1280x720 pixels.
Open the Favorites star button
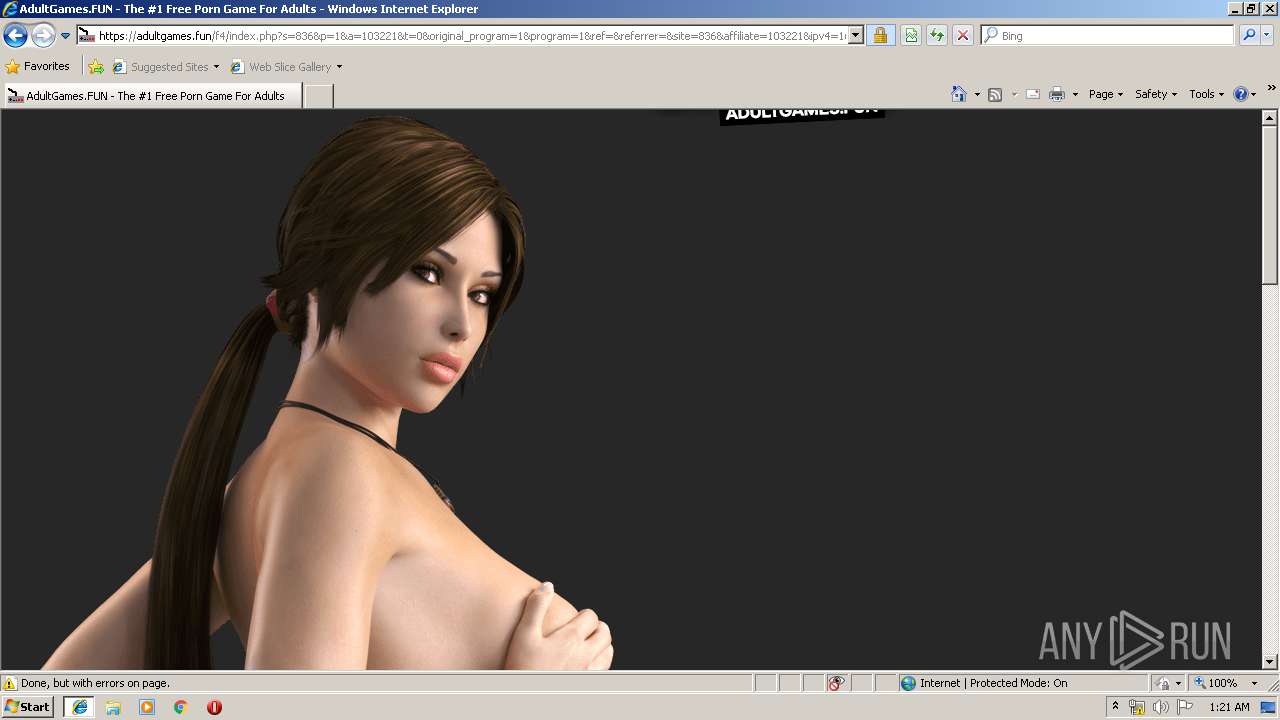point(38,67)
